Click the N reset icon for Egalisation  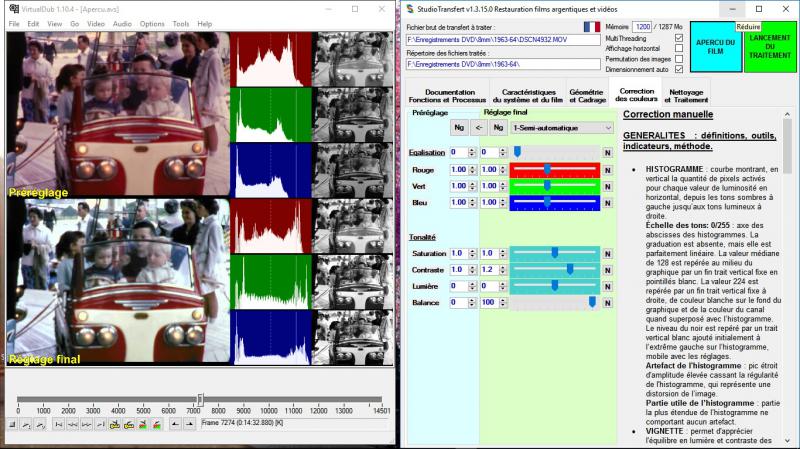point(608,153)
